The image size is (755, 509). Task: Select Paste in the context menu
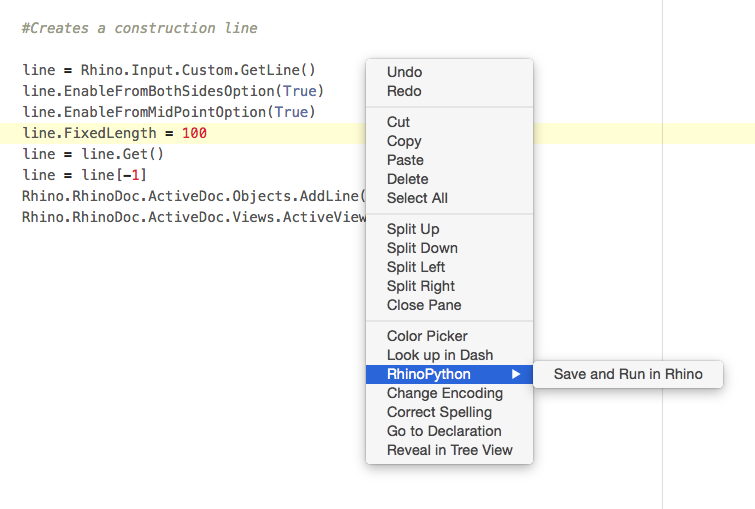click(449, 160)
